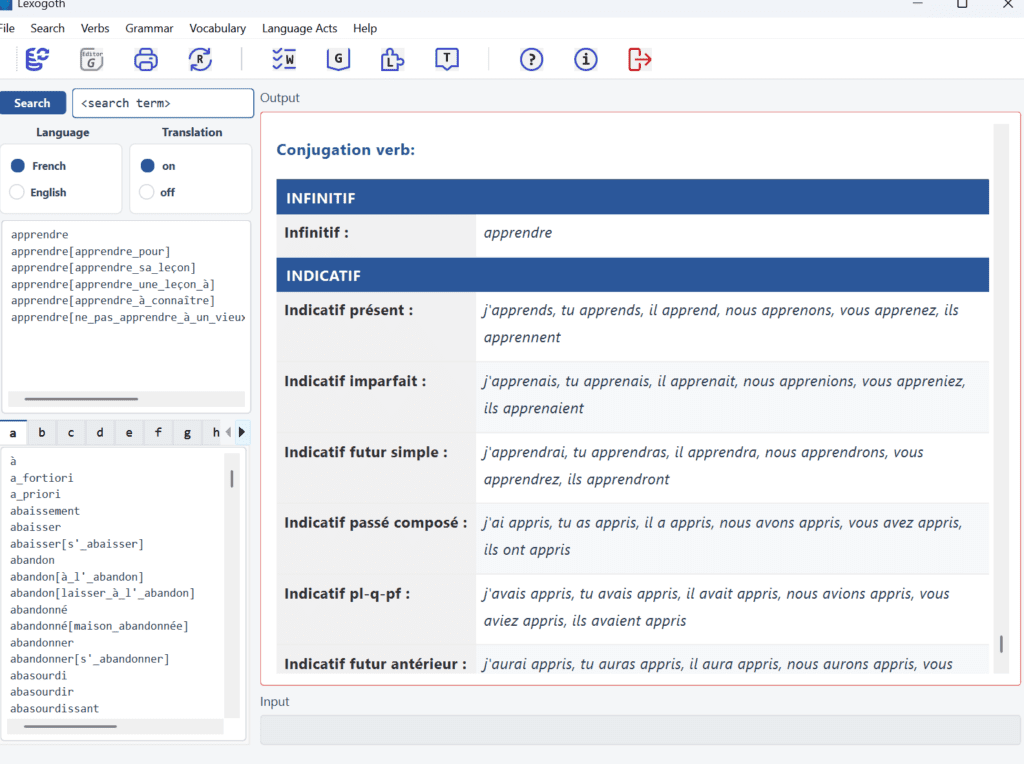The height and width of the screenshot is (764, 1024).
Task: Select 'abandon' in word list
Action: click(x=32, y=560)
